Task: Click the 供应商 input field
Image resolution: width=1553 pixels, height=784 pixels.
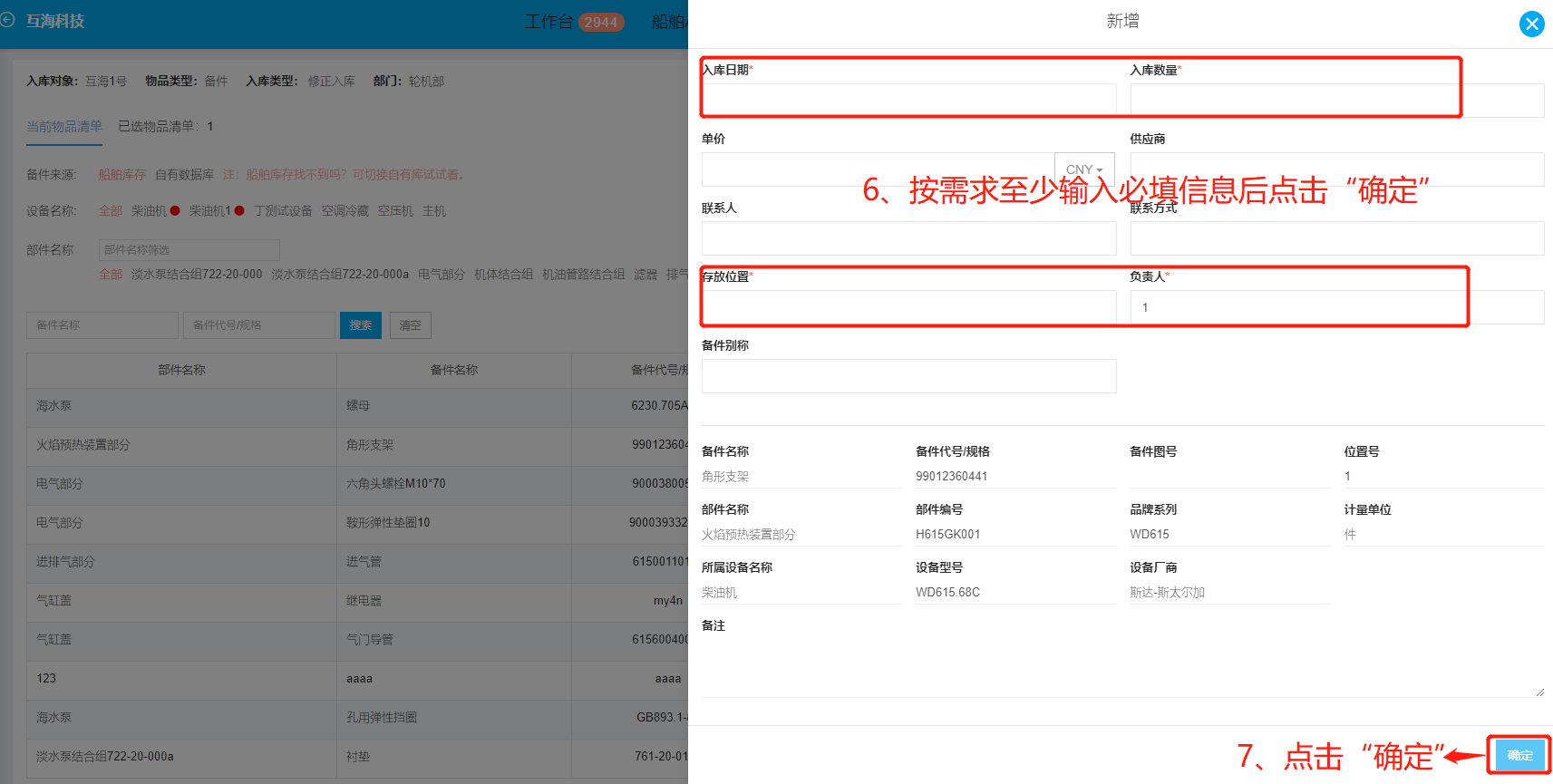Action: pyautogui.click(x=1337, y=169)
